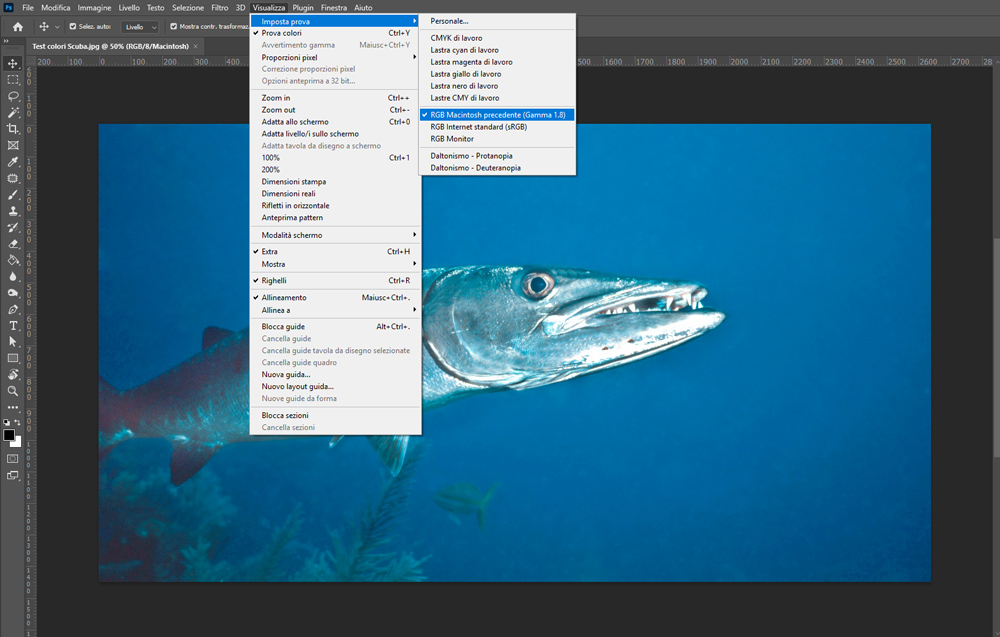The image size is (1000, 637).
Task: Click the black foreground color swatch
Action: 9,435
